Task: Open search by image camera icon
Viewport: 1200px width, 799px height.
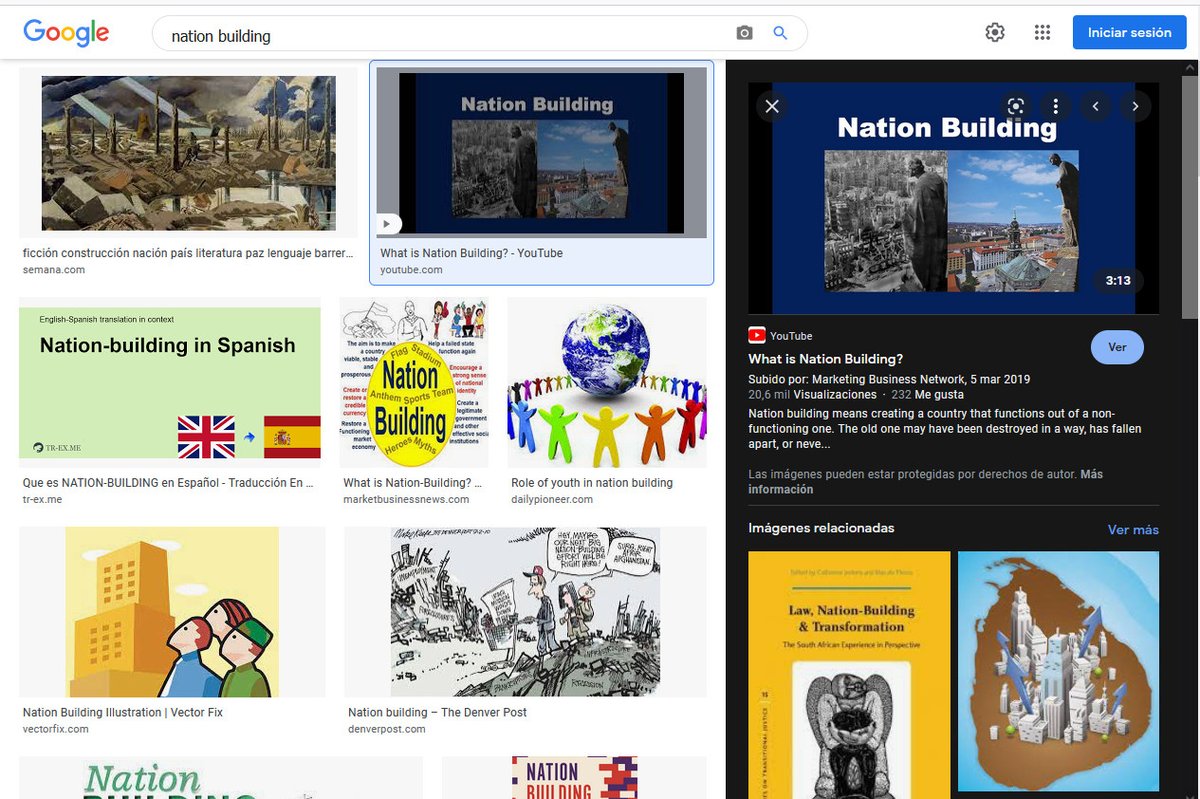Action: tap(744, 34)
